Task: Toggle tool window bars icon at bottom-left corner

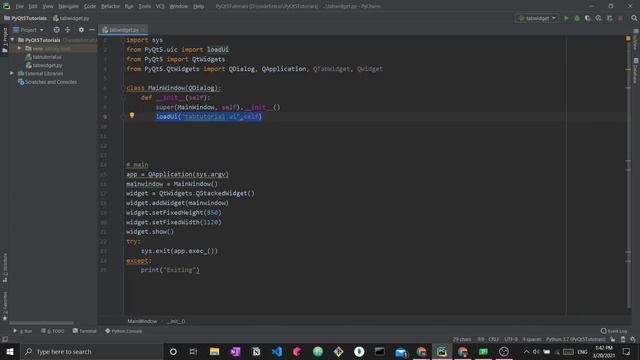Action: pyautogui.click(x=5, y=339)
